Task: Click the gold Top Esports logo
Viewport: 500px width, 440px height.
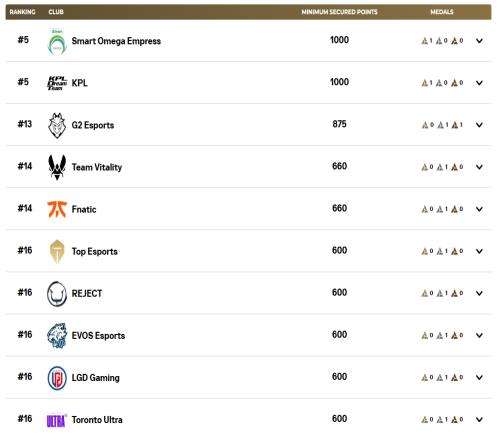Action: (57, 251)
